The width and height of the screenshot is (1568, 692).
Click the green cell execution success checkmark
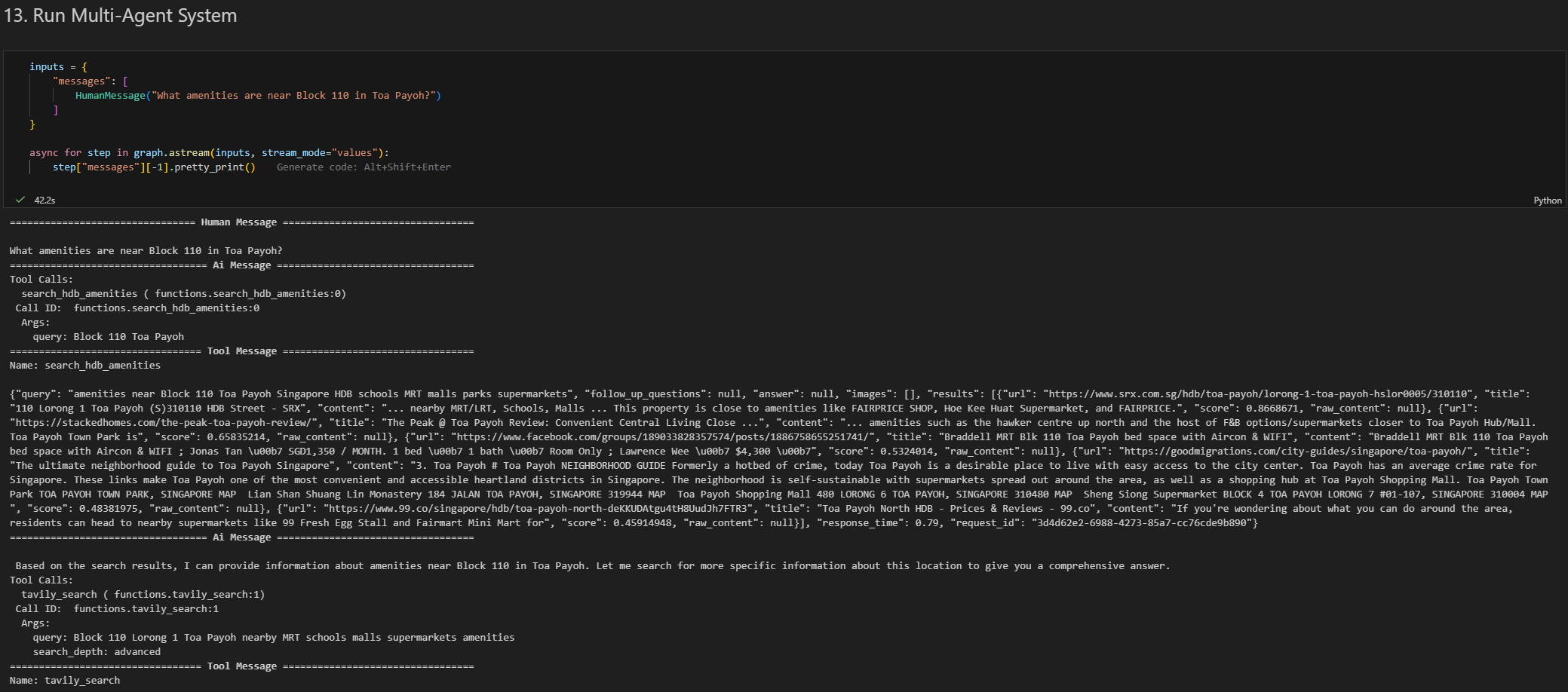[x=20, y=200]
